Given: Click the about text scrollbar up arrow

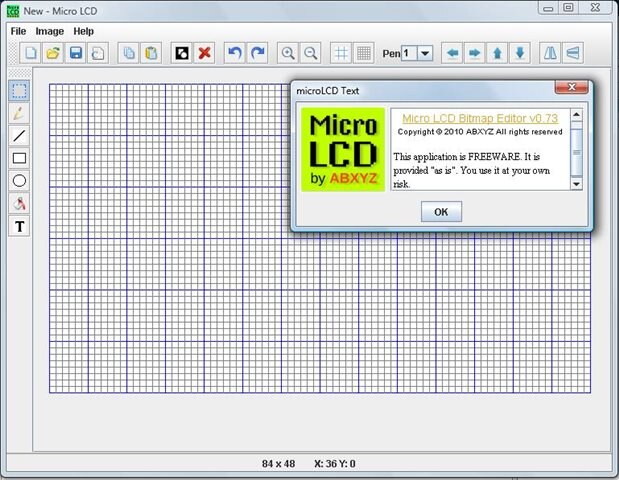Looking at the screenshot, I should [576, 115].
